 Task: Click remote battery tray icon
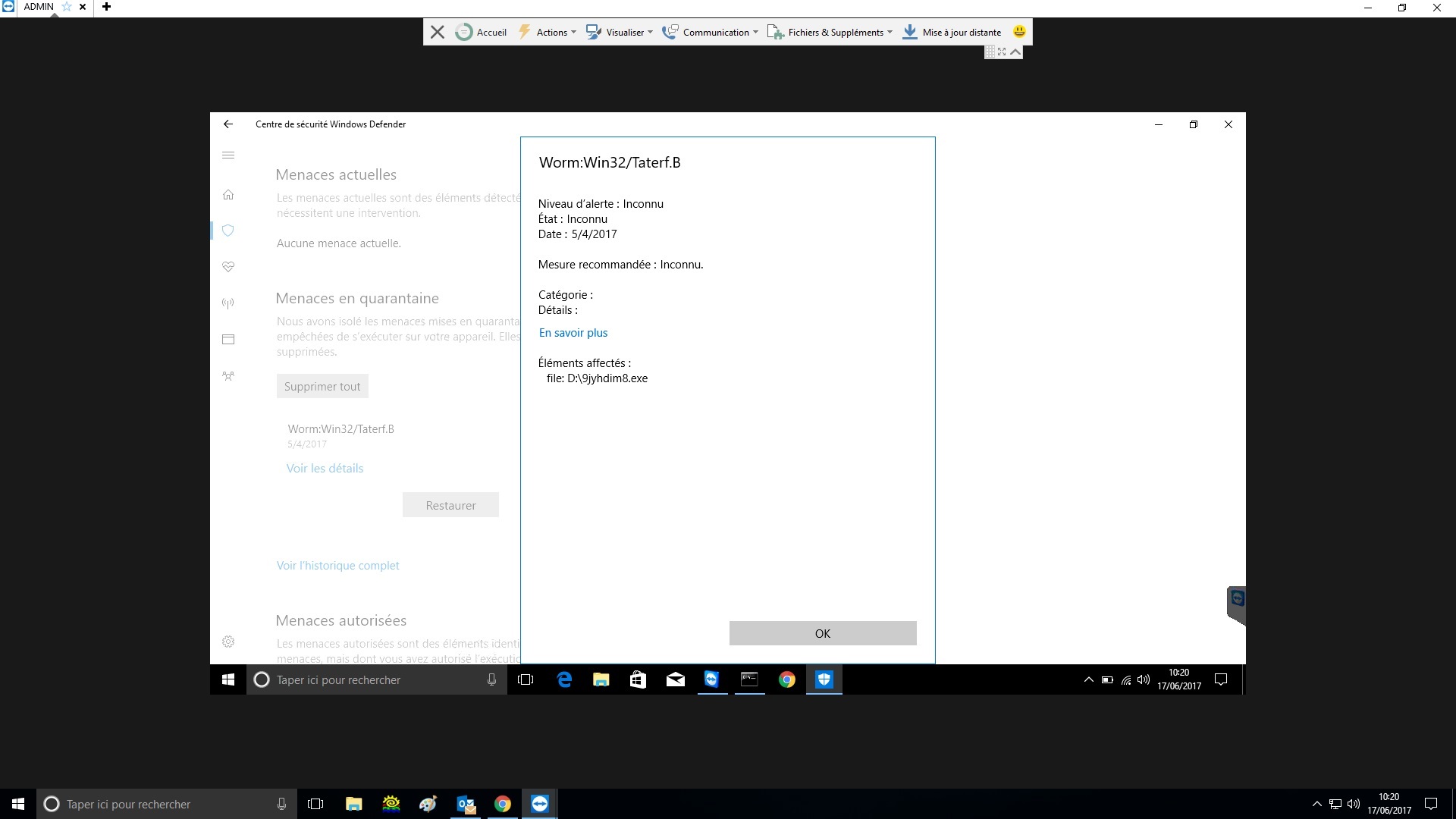point(1107,679)
